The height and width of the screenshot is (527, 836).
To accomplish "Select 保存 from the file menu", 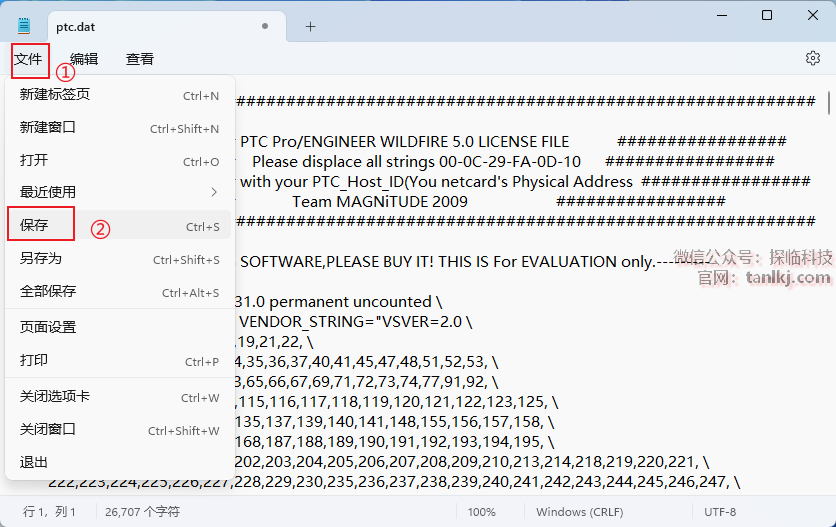I will (35, 225).
